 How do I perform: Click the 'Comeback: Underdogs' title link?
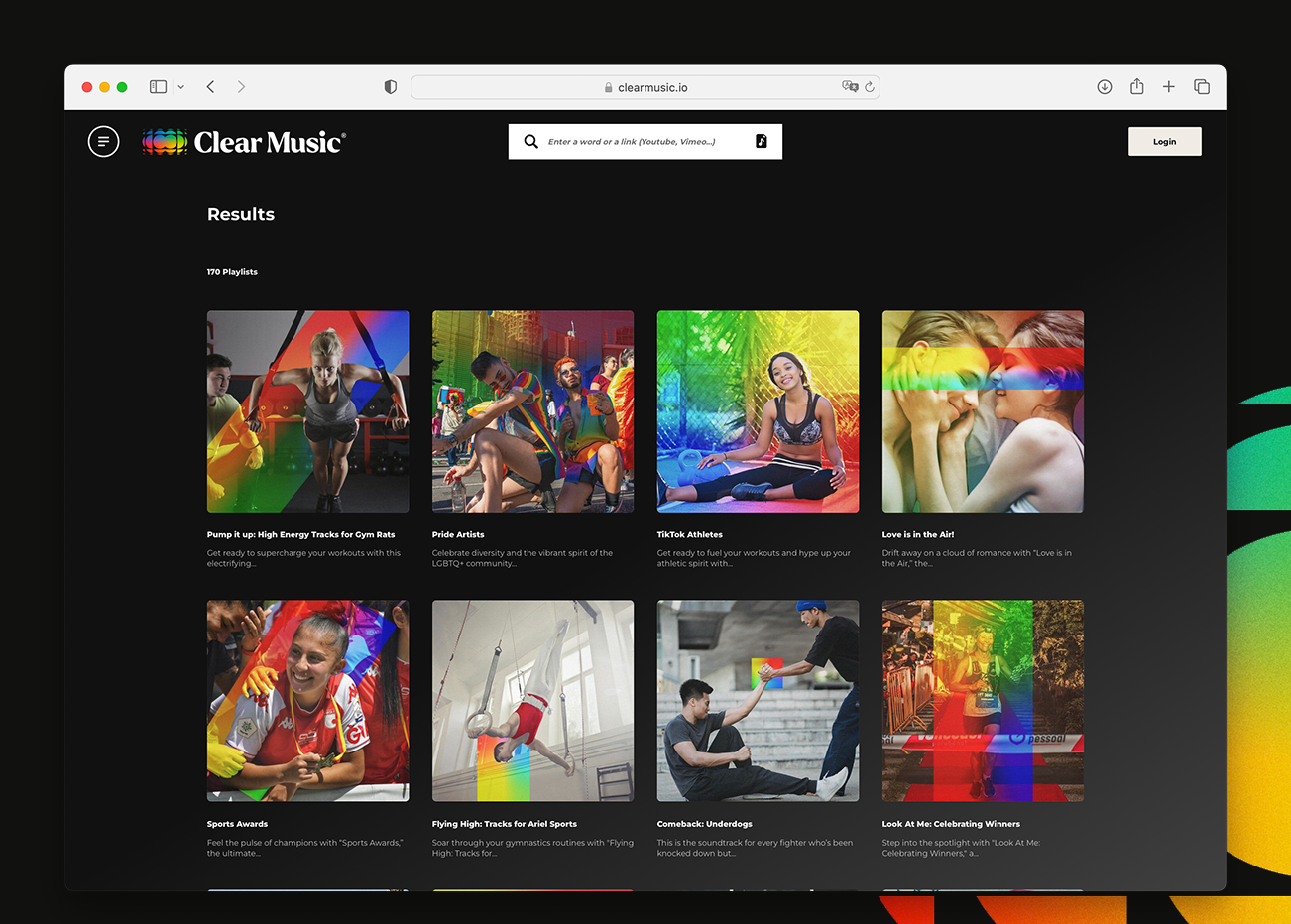705,824
